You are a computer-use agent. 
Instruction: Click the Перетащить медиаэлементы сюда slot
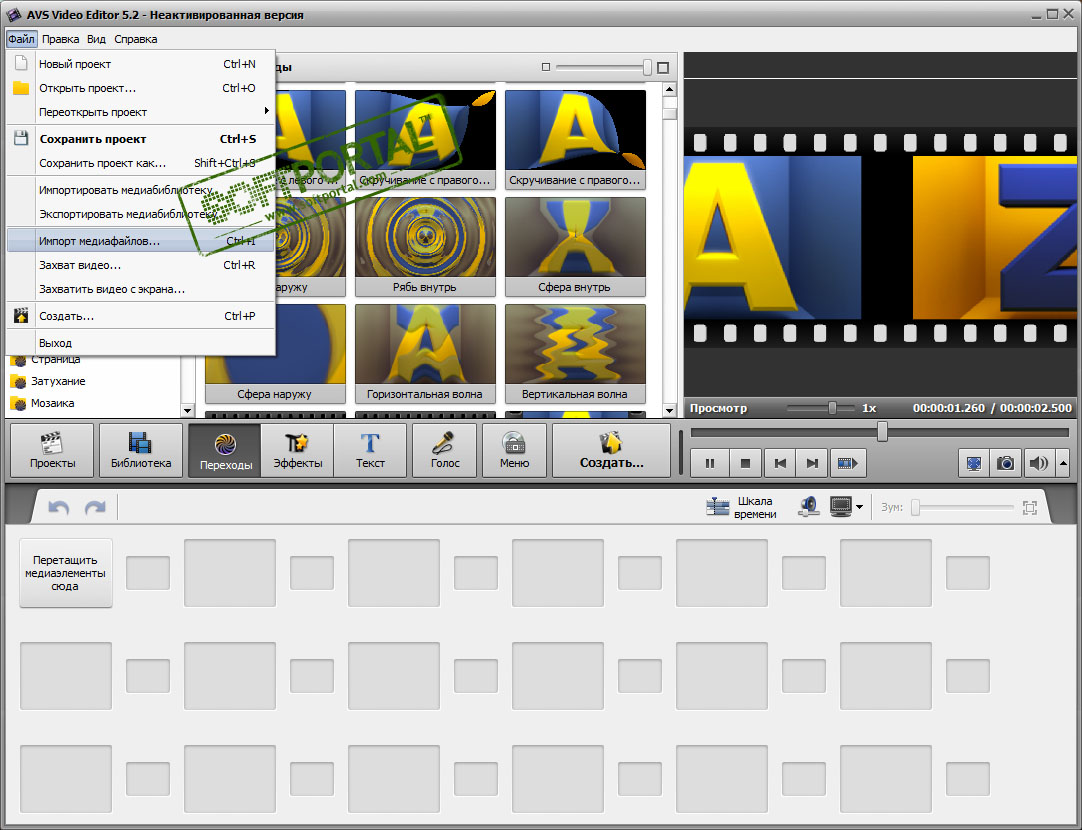[x=66, y=573]
